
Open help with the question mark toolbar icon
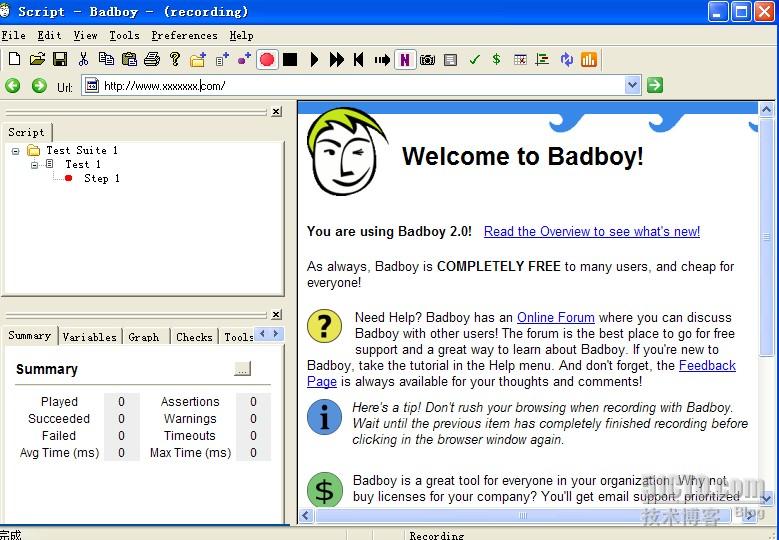pos(174,60)
